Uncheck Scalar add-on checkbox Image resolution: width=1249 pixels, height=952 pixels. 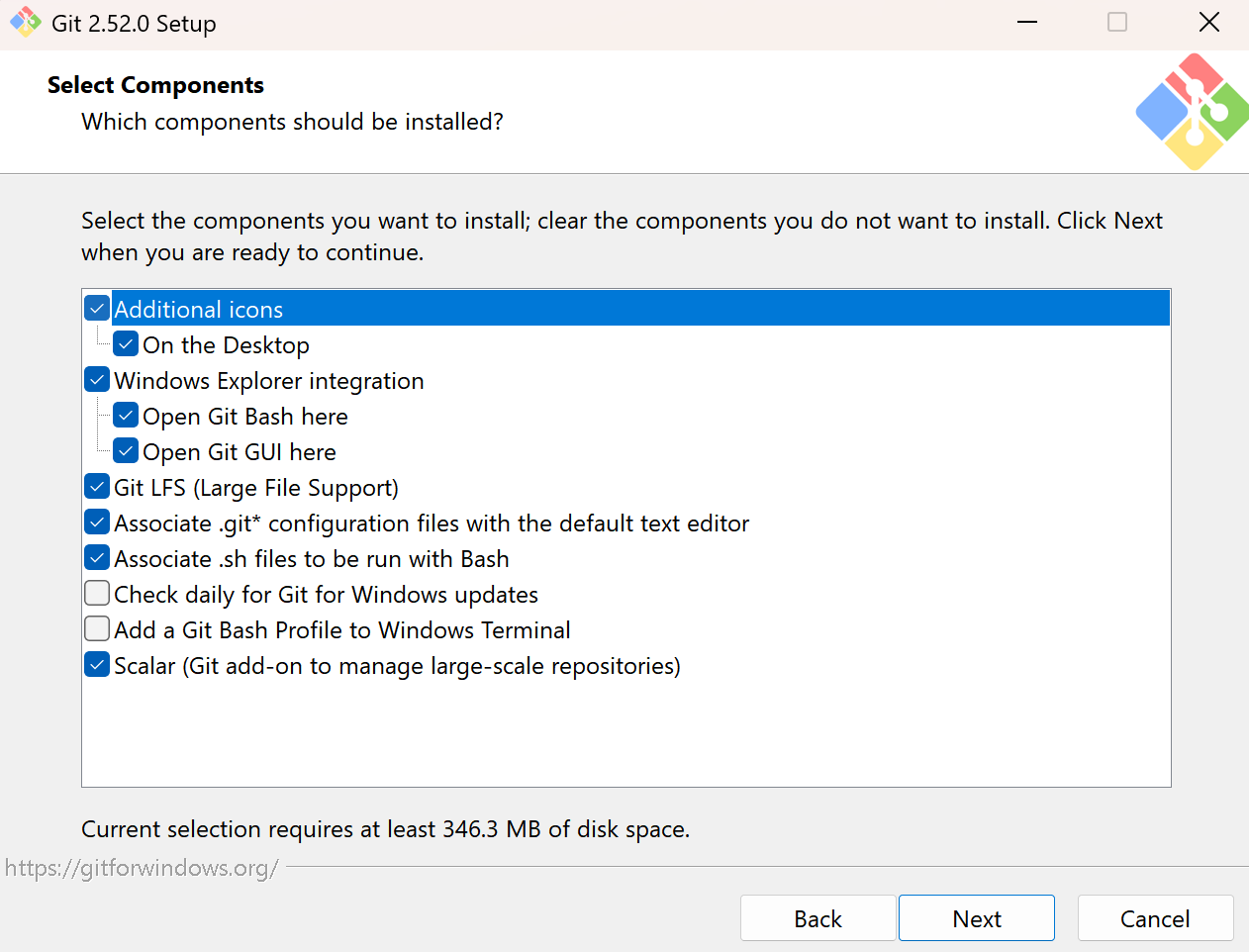[97, 665]
